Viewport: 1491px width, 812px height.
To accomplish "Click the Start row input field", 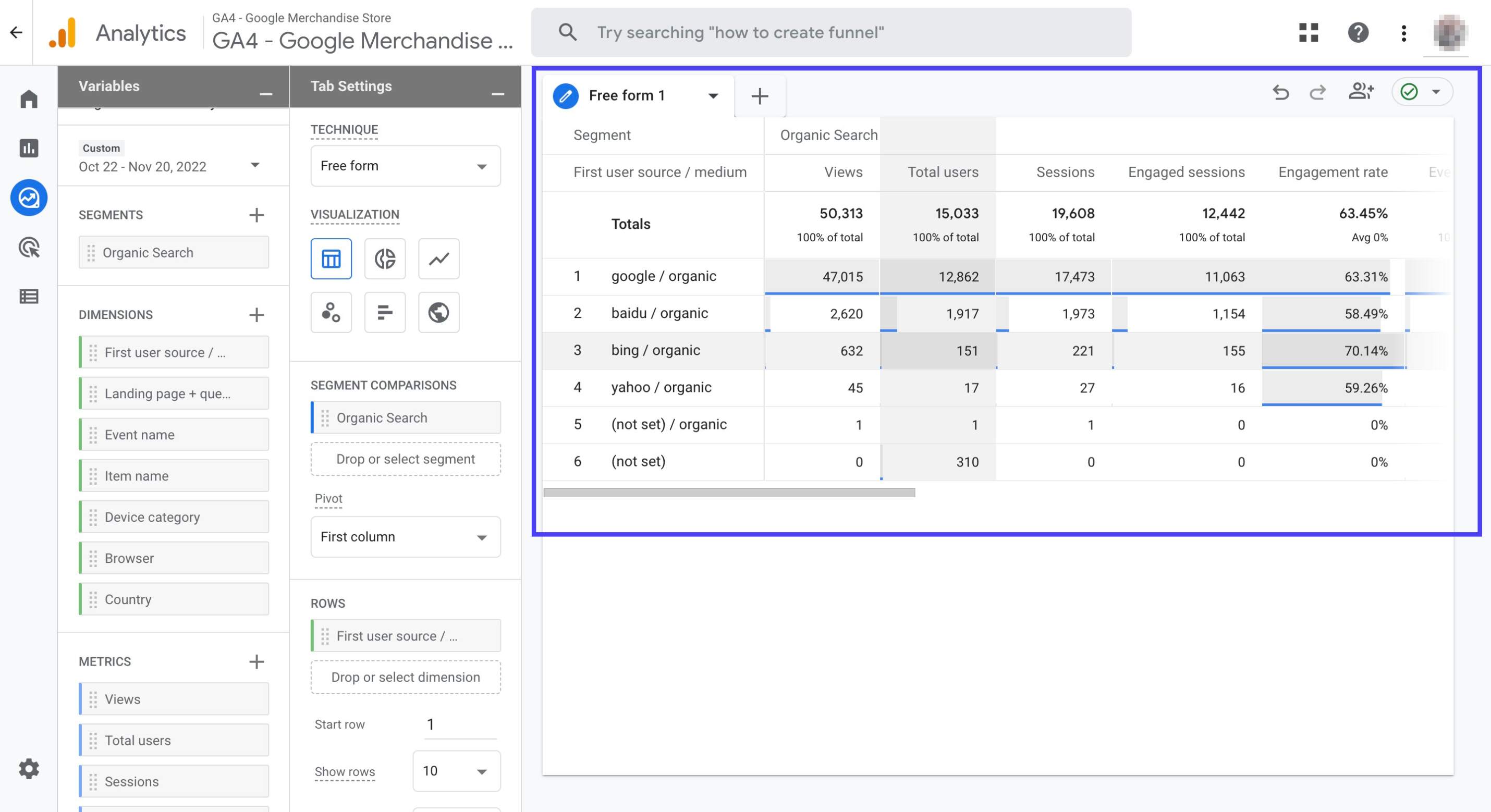I will click(x=460, y=724).
